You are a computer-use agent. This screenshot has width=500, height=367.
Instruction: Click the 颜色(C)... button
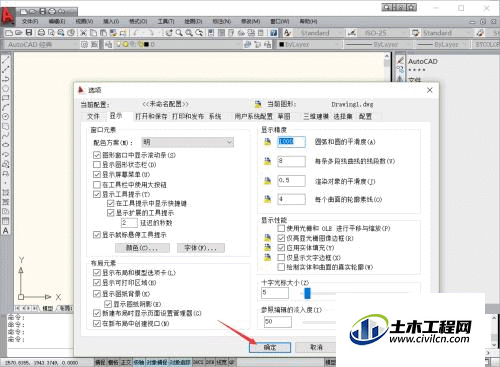tap(142, 248)
